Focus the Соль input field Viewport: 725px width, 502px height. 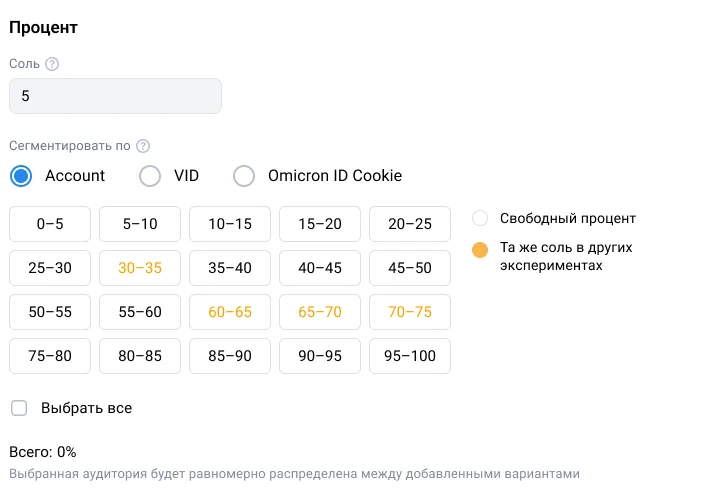pyautogui.click(x=115, y=96)
